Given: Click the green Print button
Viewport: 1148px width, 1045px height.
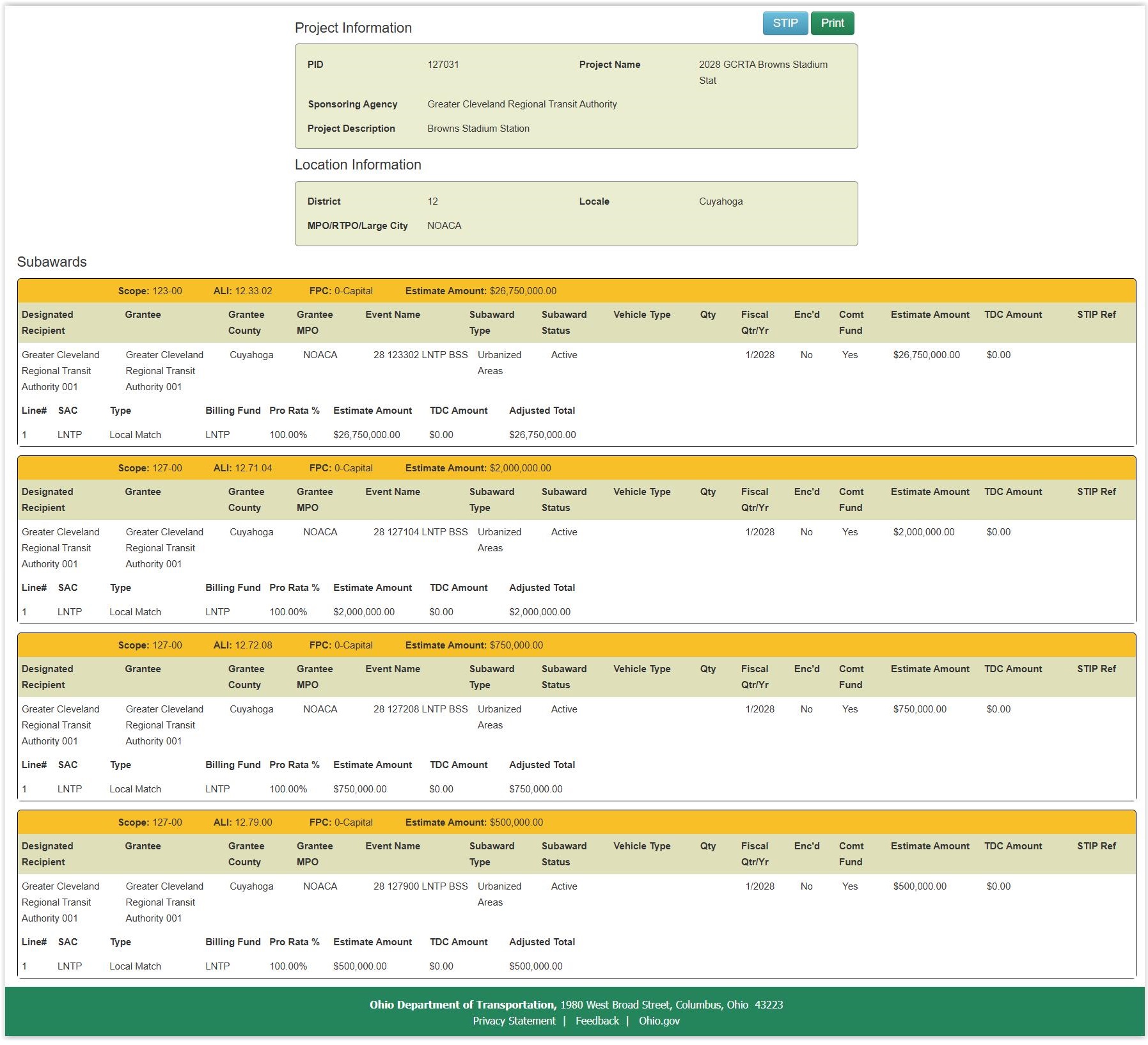Looking at the screenshot, I should click(x=832, y=23).
